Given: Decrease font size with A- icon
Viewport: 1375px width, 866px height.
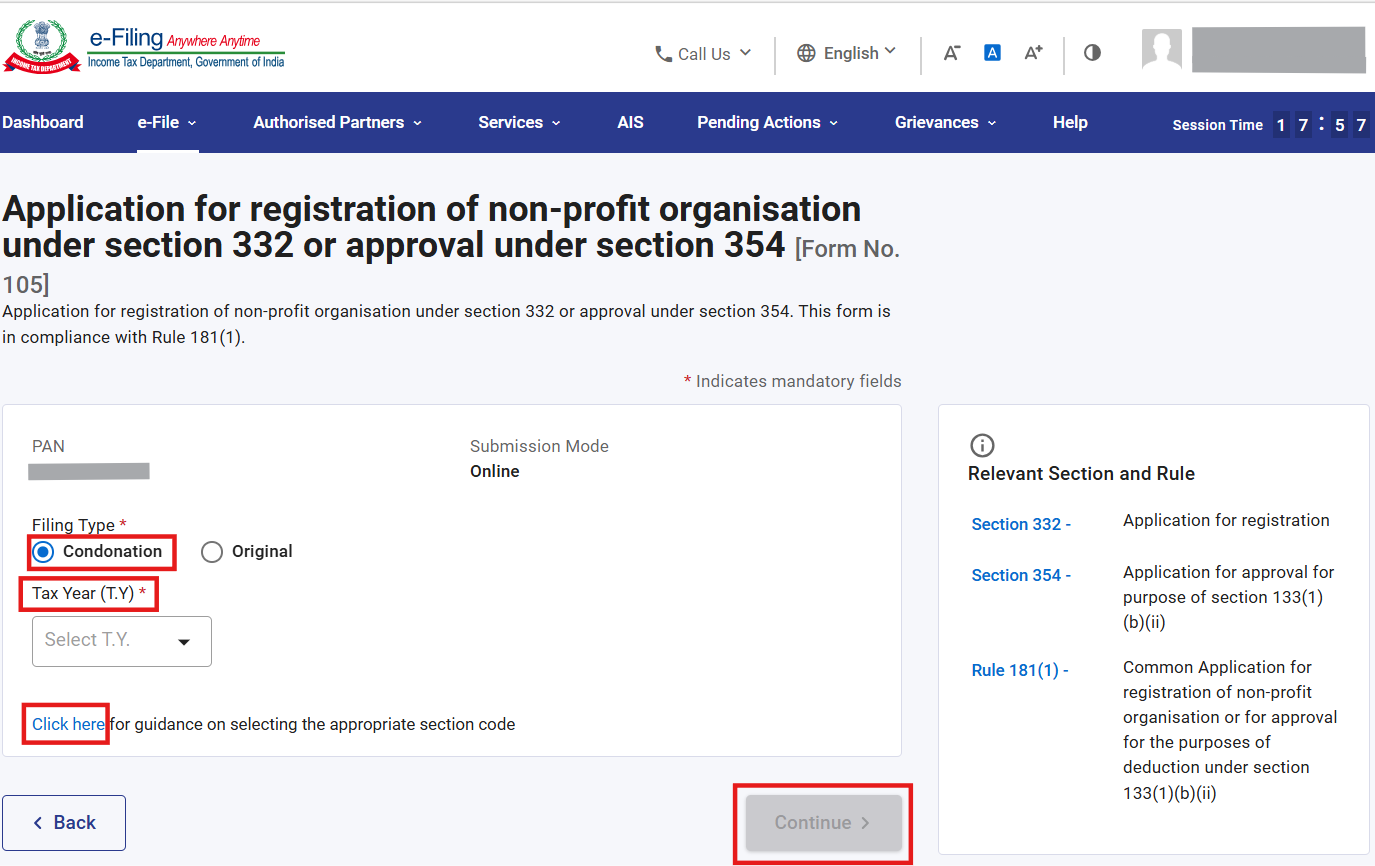Looking at the screenshot, I should 952,53.
